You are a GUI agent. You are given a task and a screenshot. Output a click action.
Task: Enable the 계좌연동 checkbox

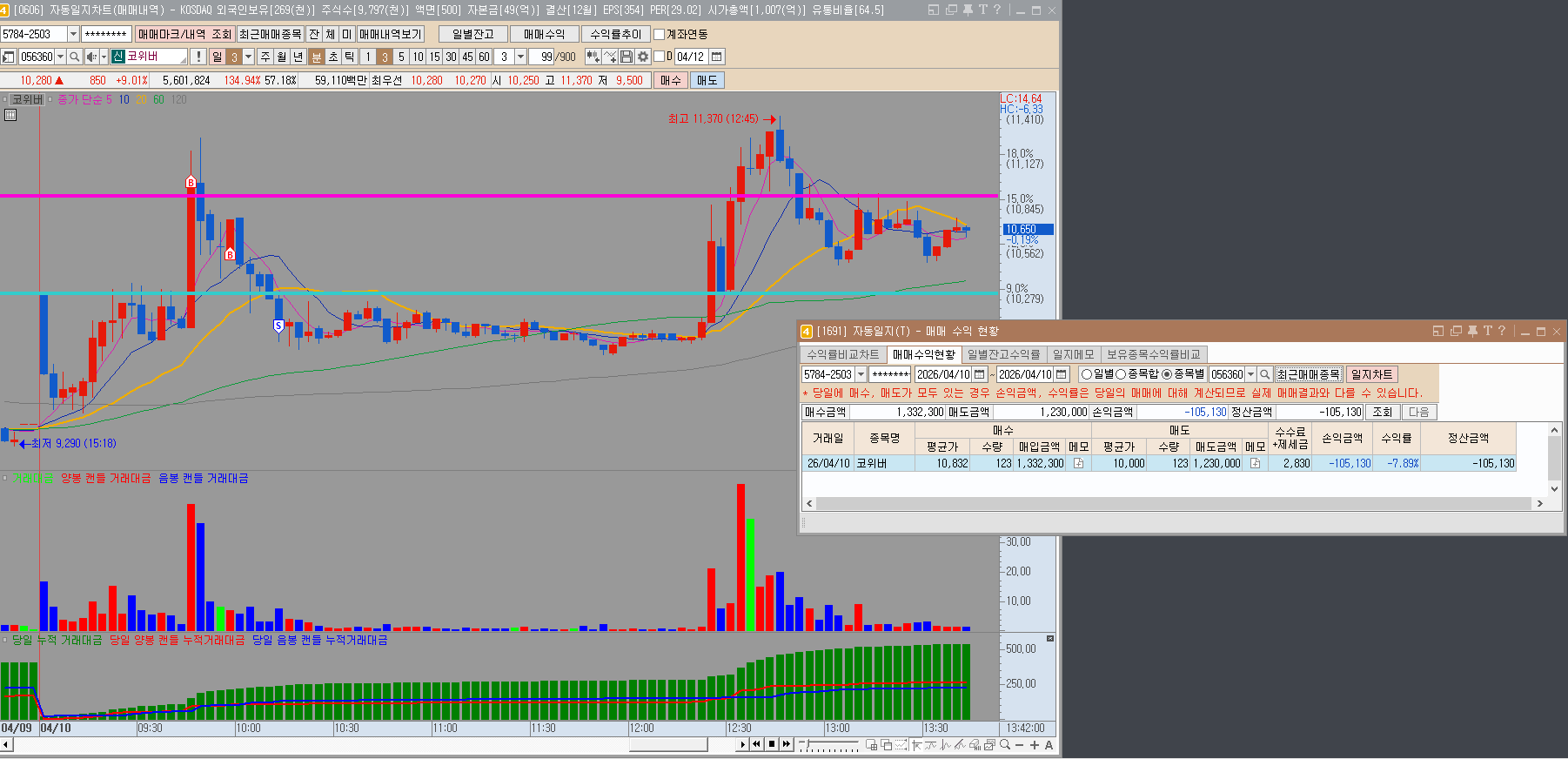click(x=659, y=34)
